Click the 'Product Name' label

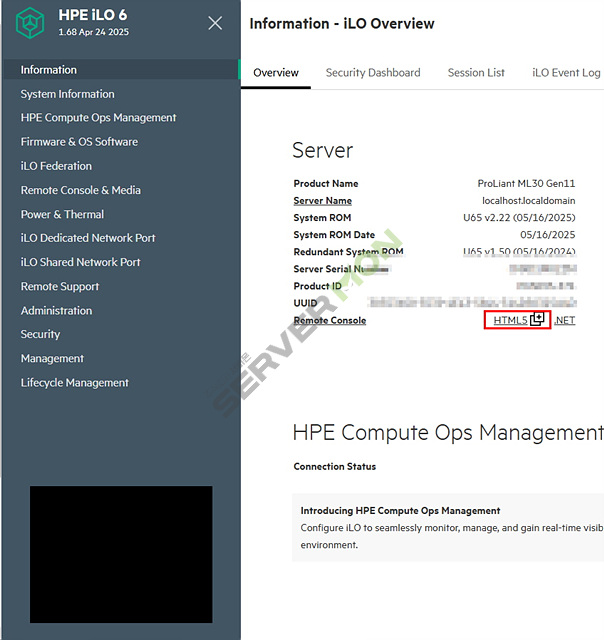click(x=326, y=184)
